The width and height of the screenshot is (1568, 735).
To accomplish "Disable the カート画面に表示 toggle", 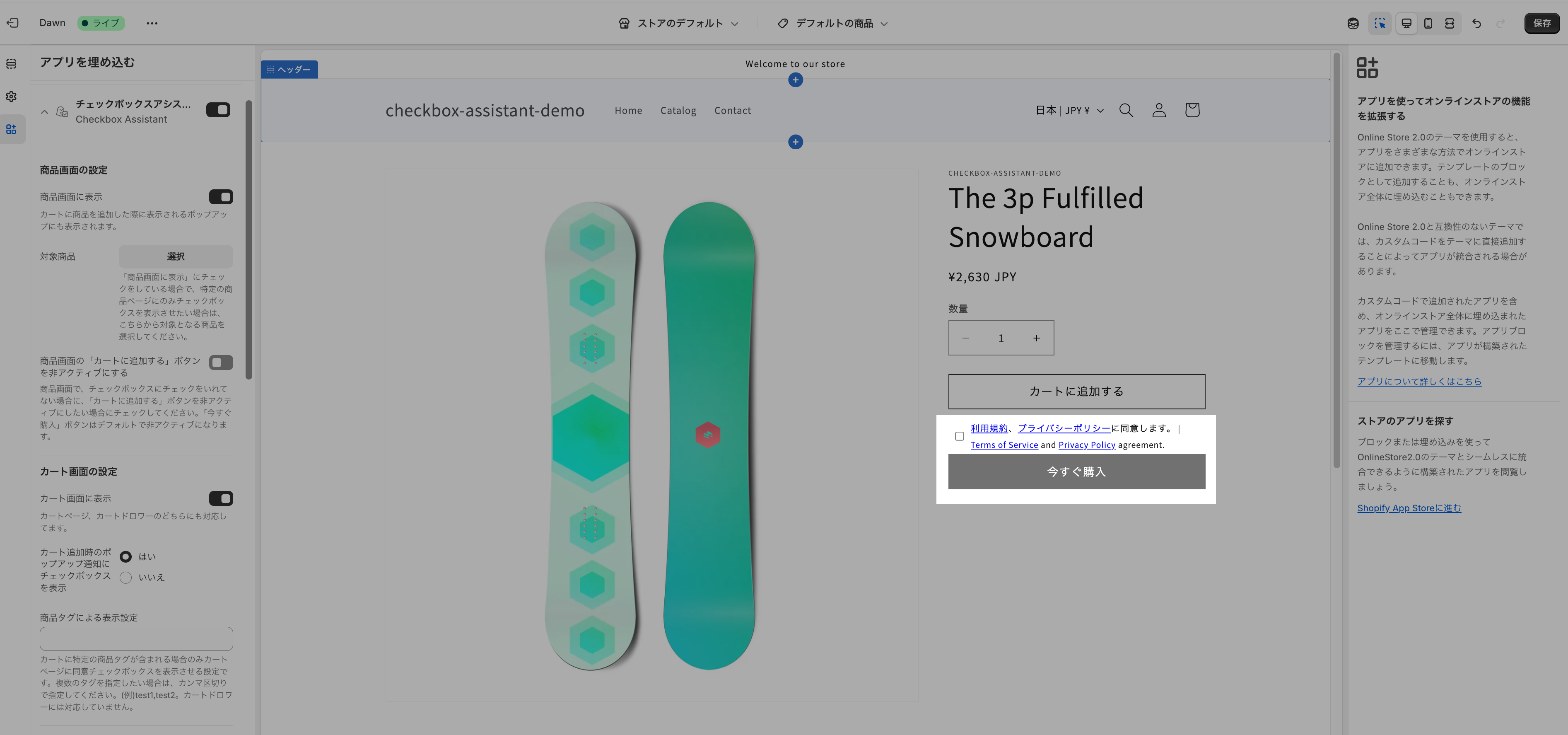I will click(220, 498).
